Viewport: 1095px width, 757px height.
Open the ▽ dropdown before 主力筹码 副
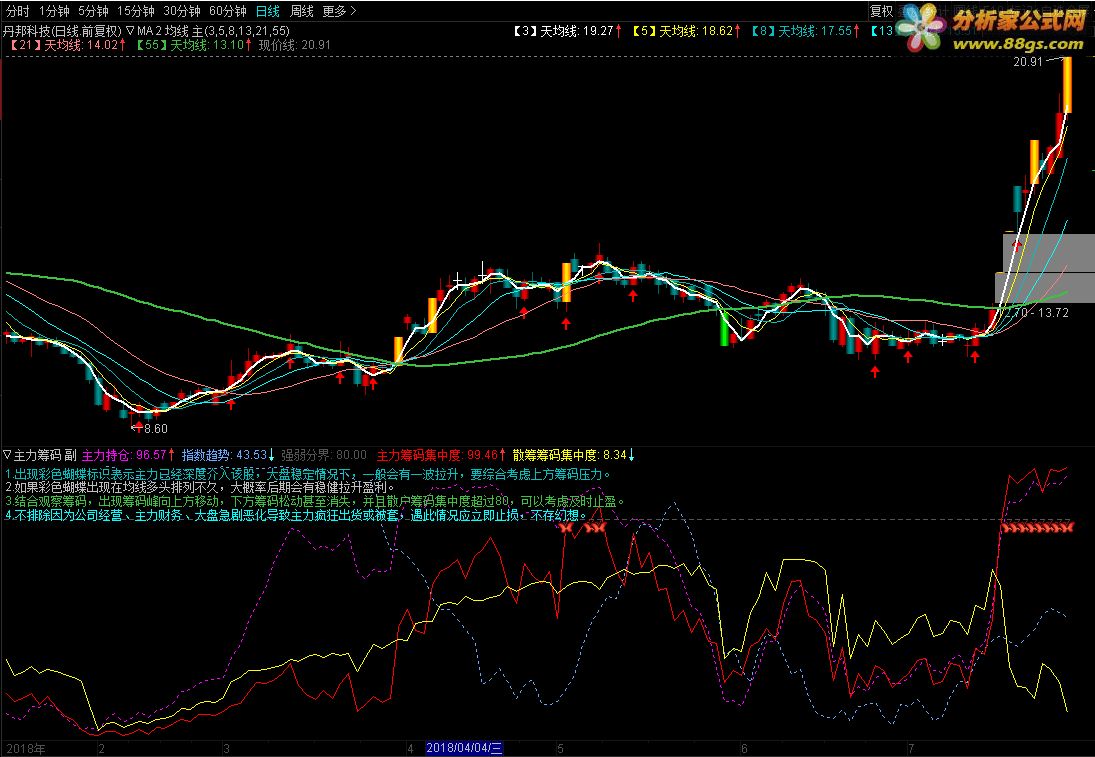click(x=8, y=455)
